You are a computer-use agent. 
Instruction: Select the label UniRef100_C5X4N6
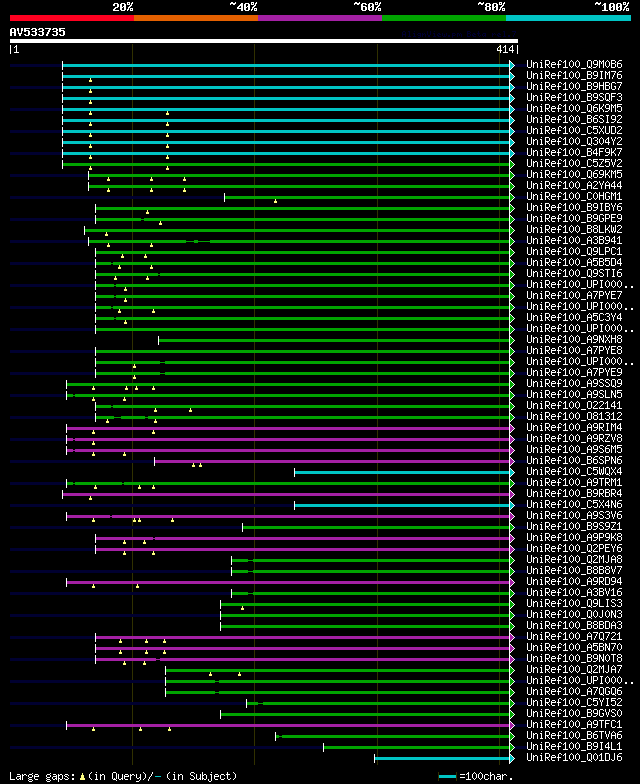tap(574, 504)
